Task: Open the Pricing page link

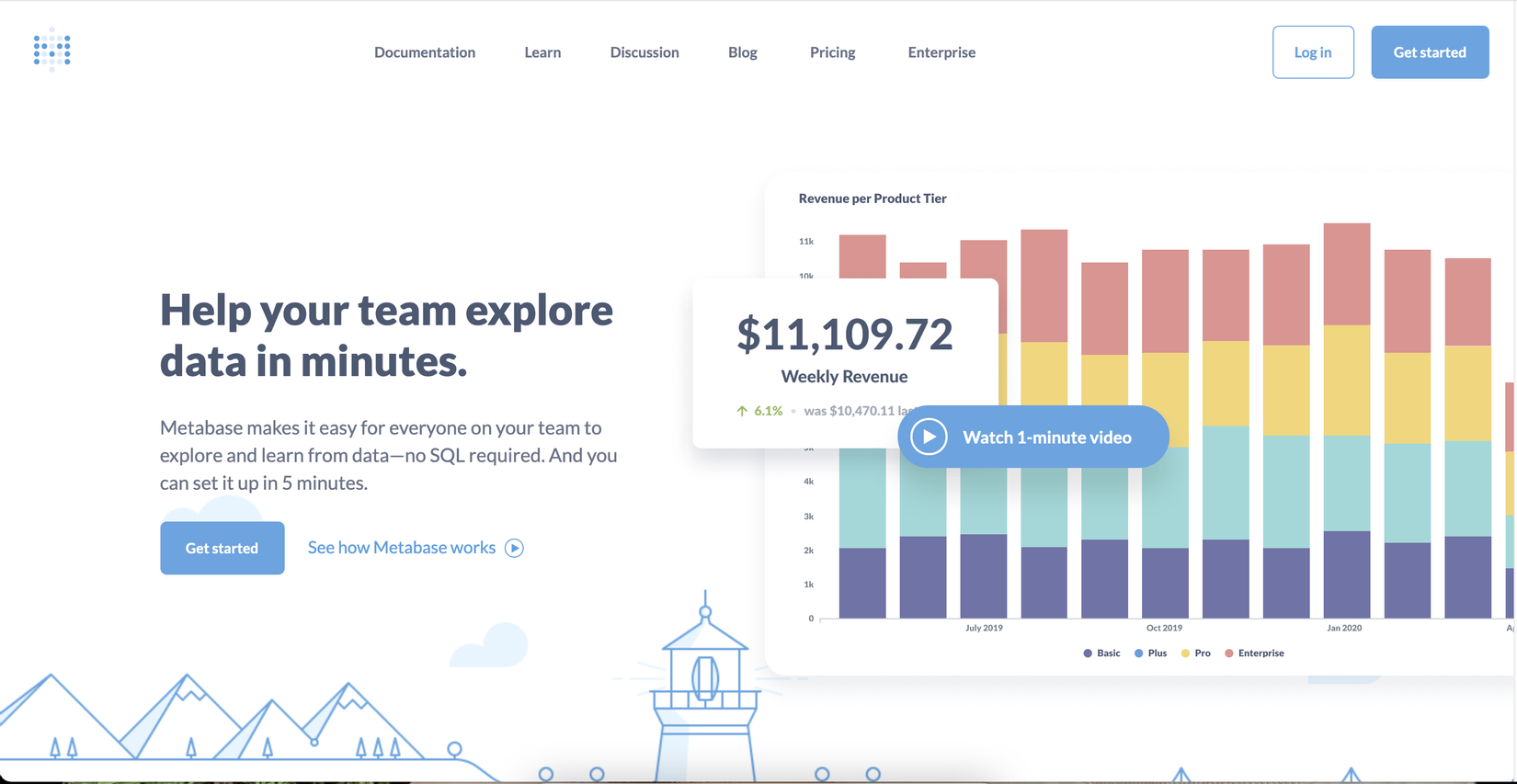Action: (x=833, y=52)
